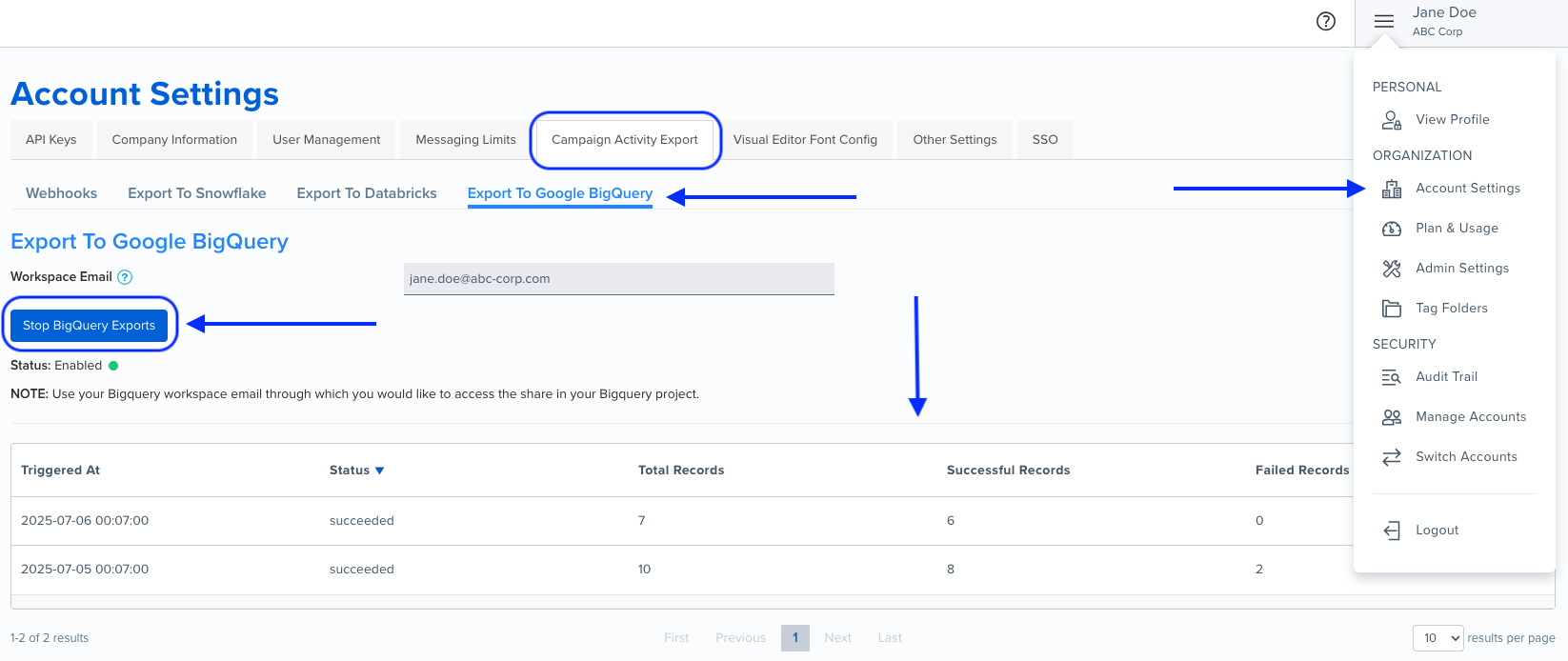Open the help question mark icon

1325,21
